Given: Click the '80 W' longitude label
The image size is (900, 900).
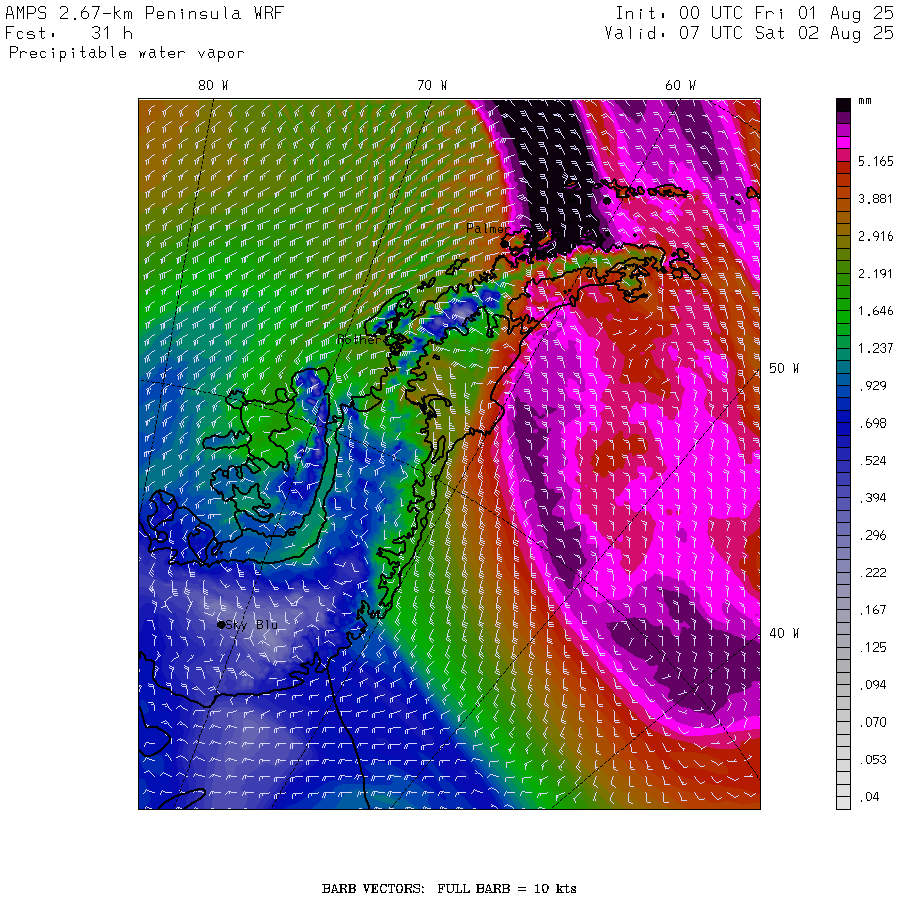Looking at the screenshot, I should (x=213, y=86).
